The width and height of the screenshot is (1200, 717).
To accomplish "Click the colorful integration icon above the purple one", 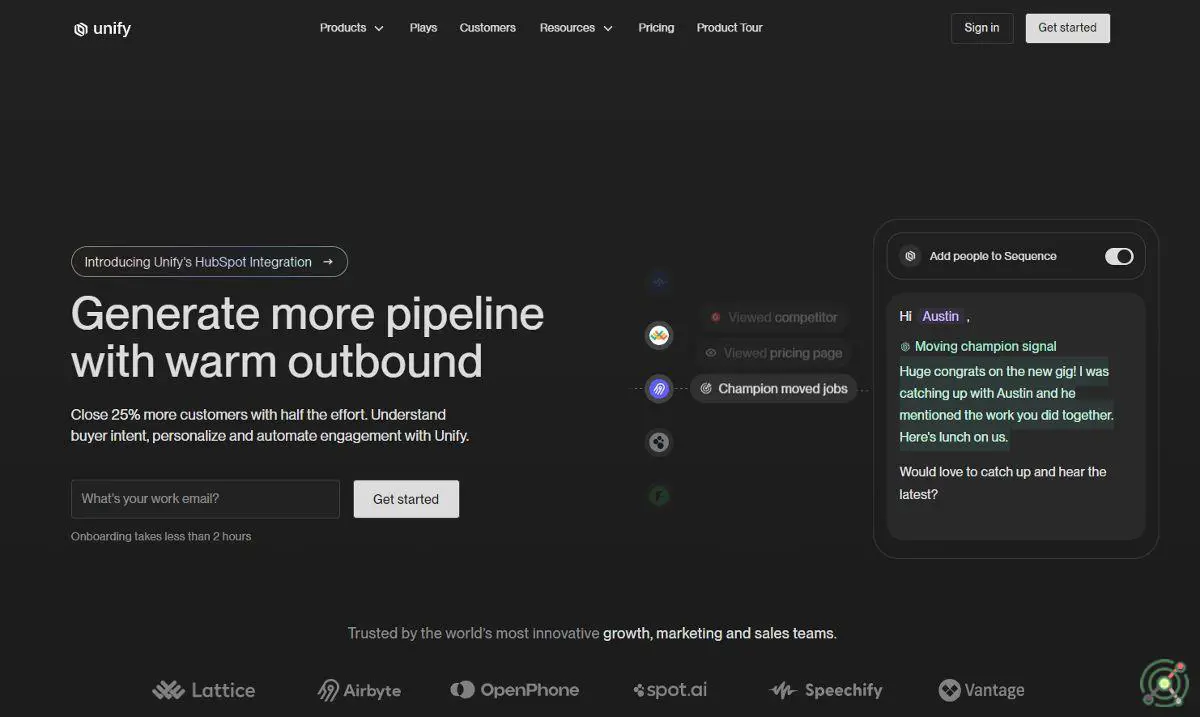I will (x=659, y=336).
